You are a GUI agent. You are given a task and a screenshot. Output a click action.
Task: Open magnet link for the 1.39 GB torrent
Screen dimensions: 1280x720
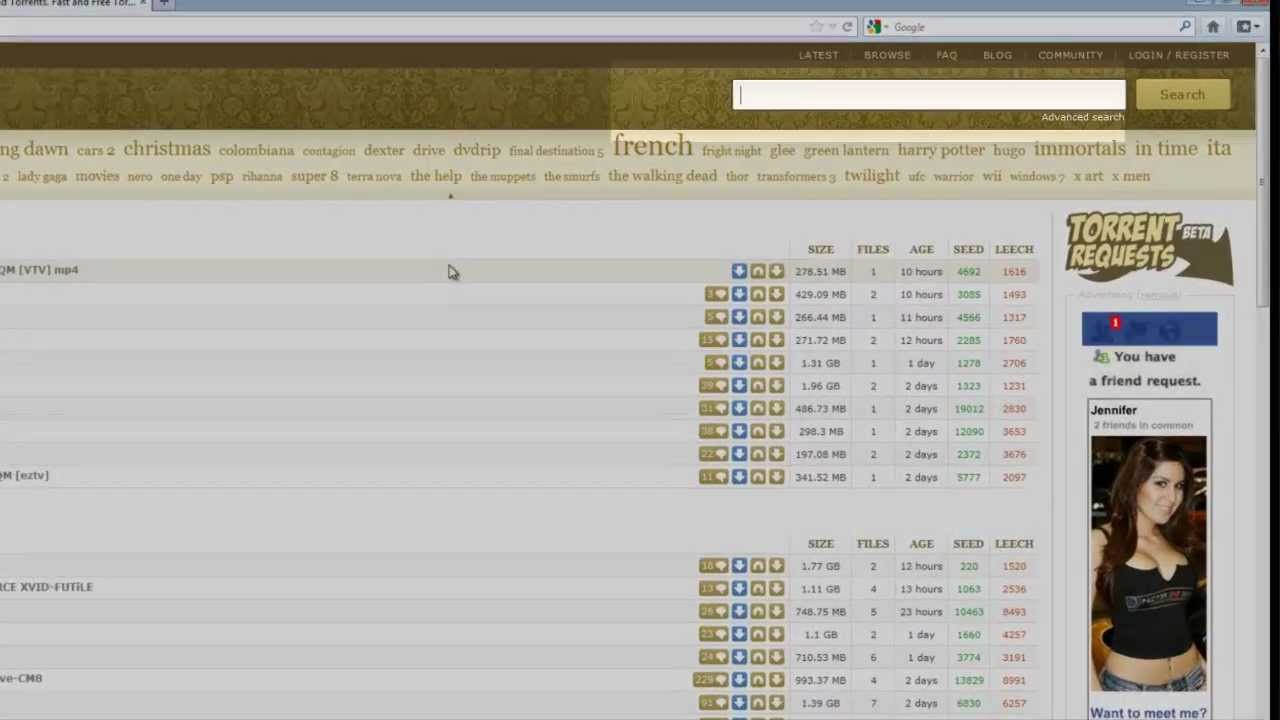(758, 703)
